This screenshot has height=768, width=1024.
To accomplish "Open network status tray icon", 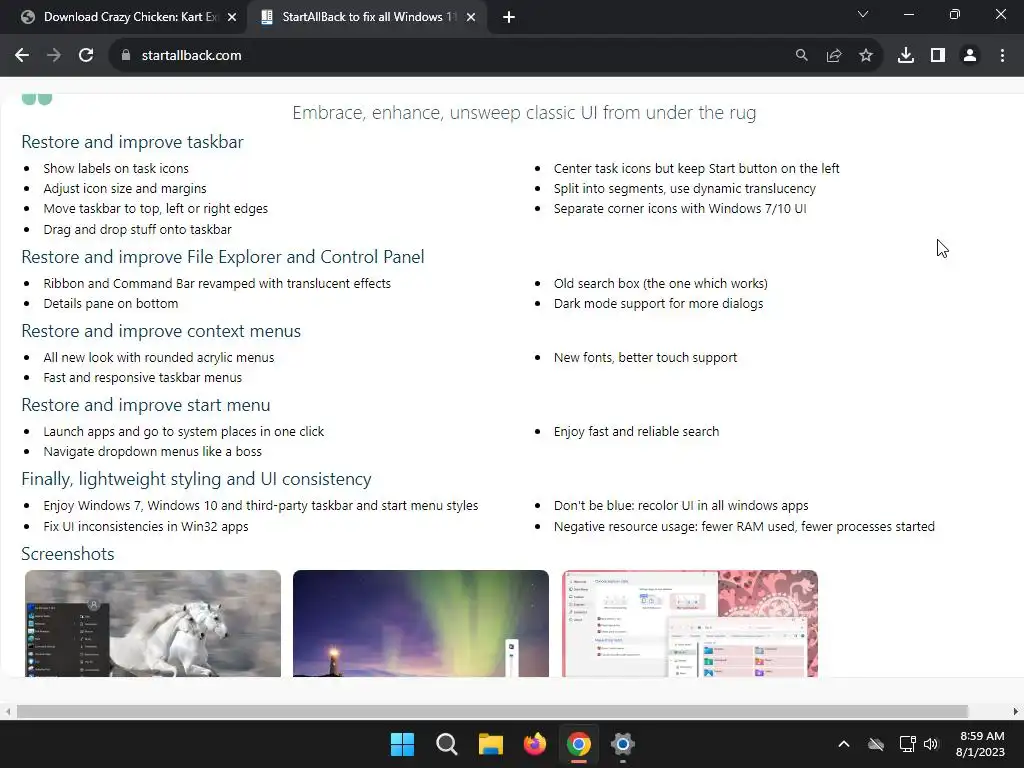I will click(907, 744).
